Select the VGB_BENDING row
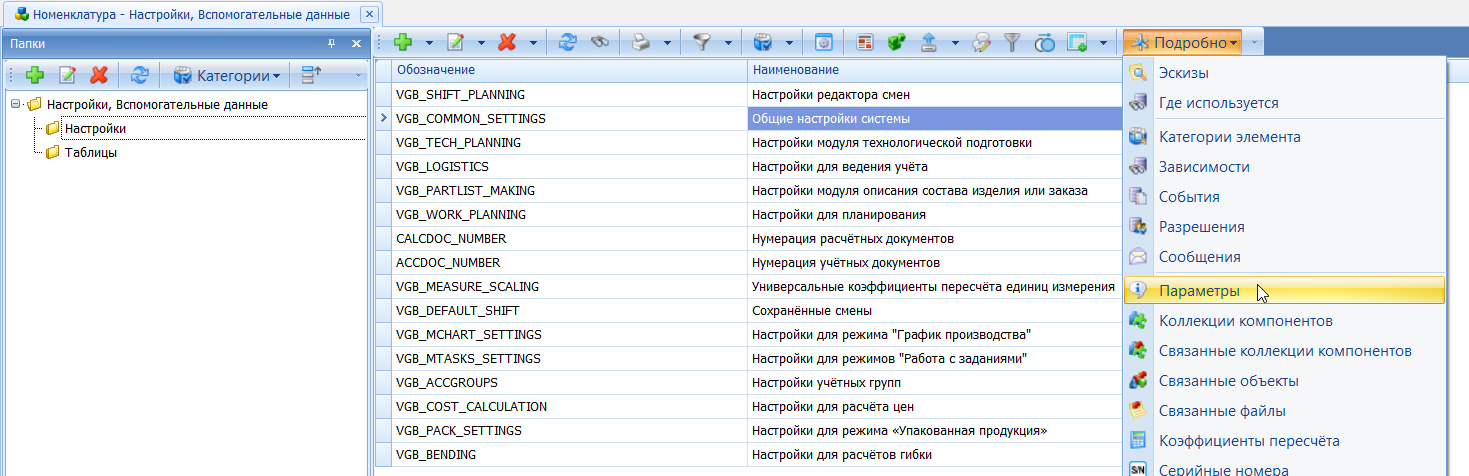The height and width of the screenshot is (476, 1469). (x=436, y=455)
